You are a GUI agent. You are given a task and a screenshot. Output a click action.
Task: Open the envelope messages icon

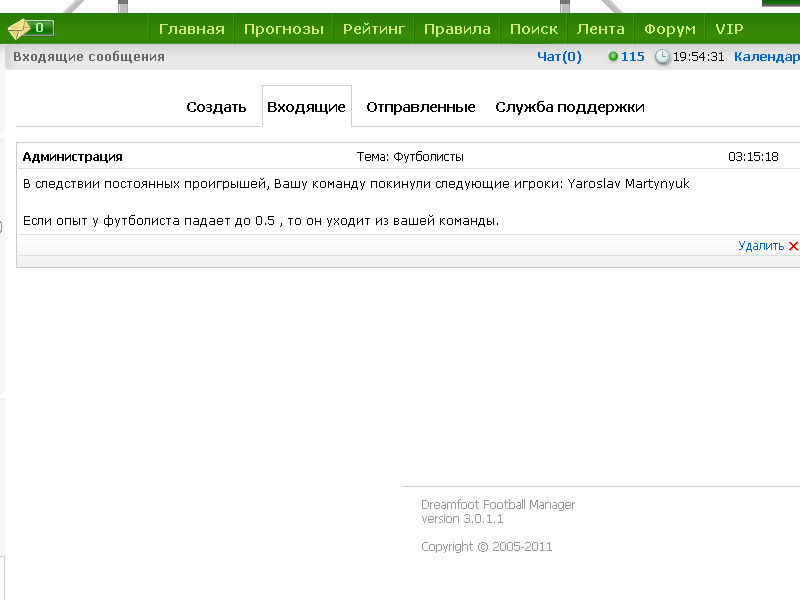coord(19,29)
